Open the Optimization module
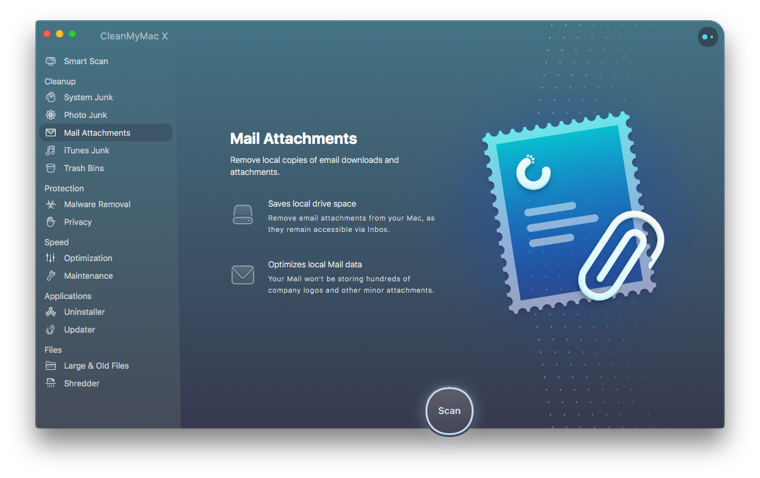Image resolution: width=760 pixels, height=478 pixels. click(x=88, y=258)
